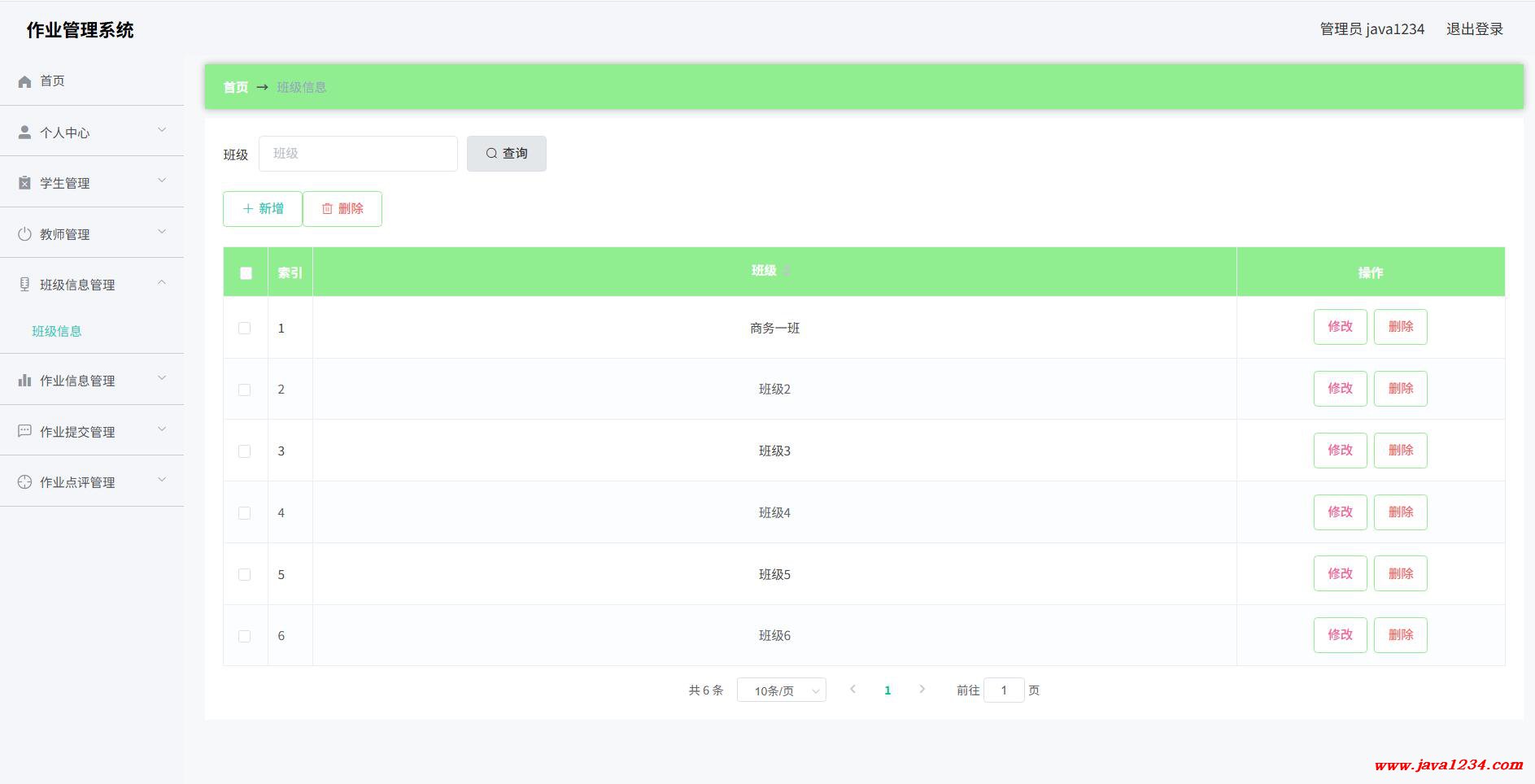Expand the 学生管理 menu chevron

click(161, 181)
